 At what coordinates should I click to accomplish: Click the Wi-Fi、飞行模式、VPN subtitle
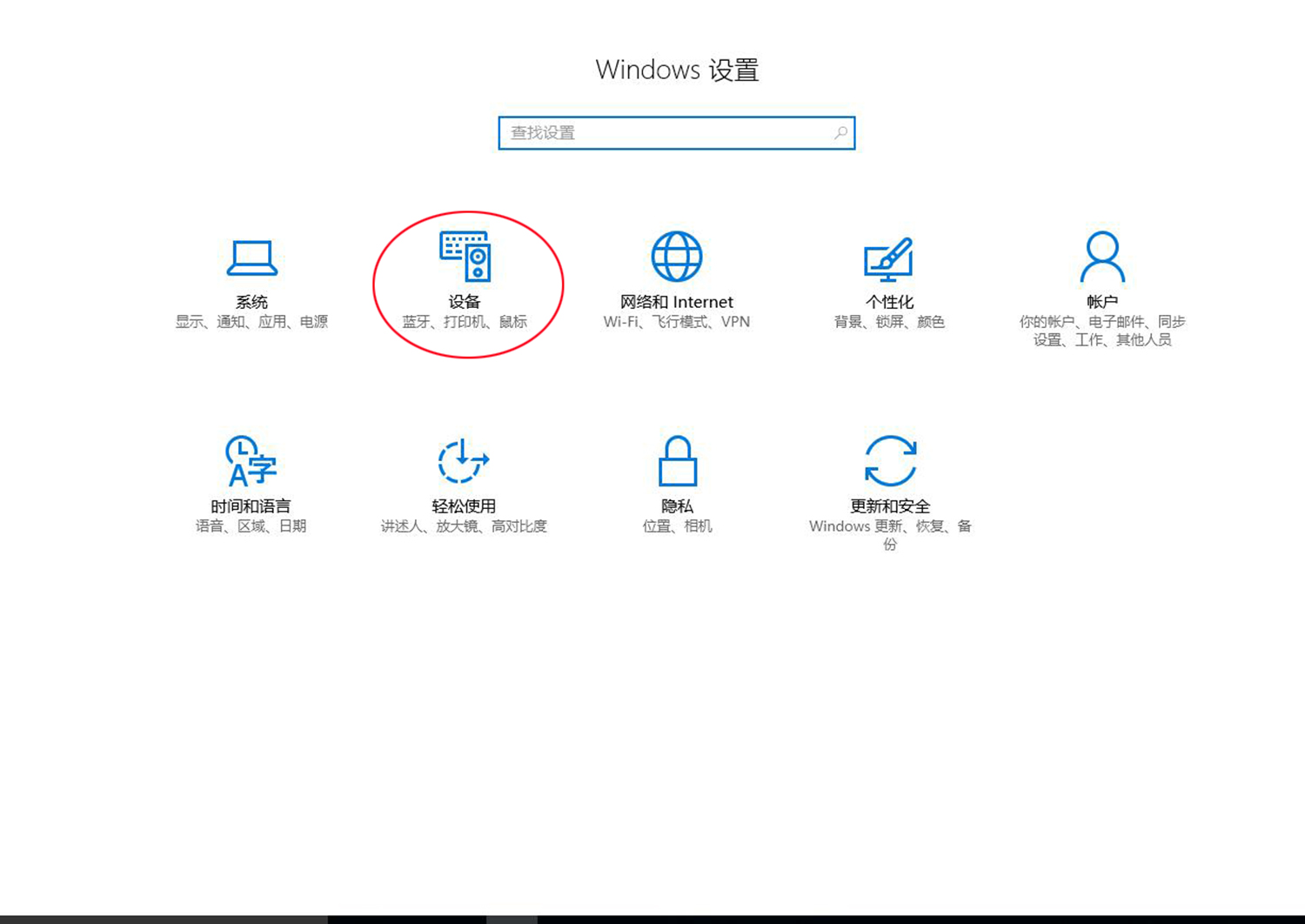point(676,321)
